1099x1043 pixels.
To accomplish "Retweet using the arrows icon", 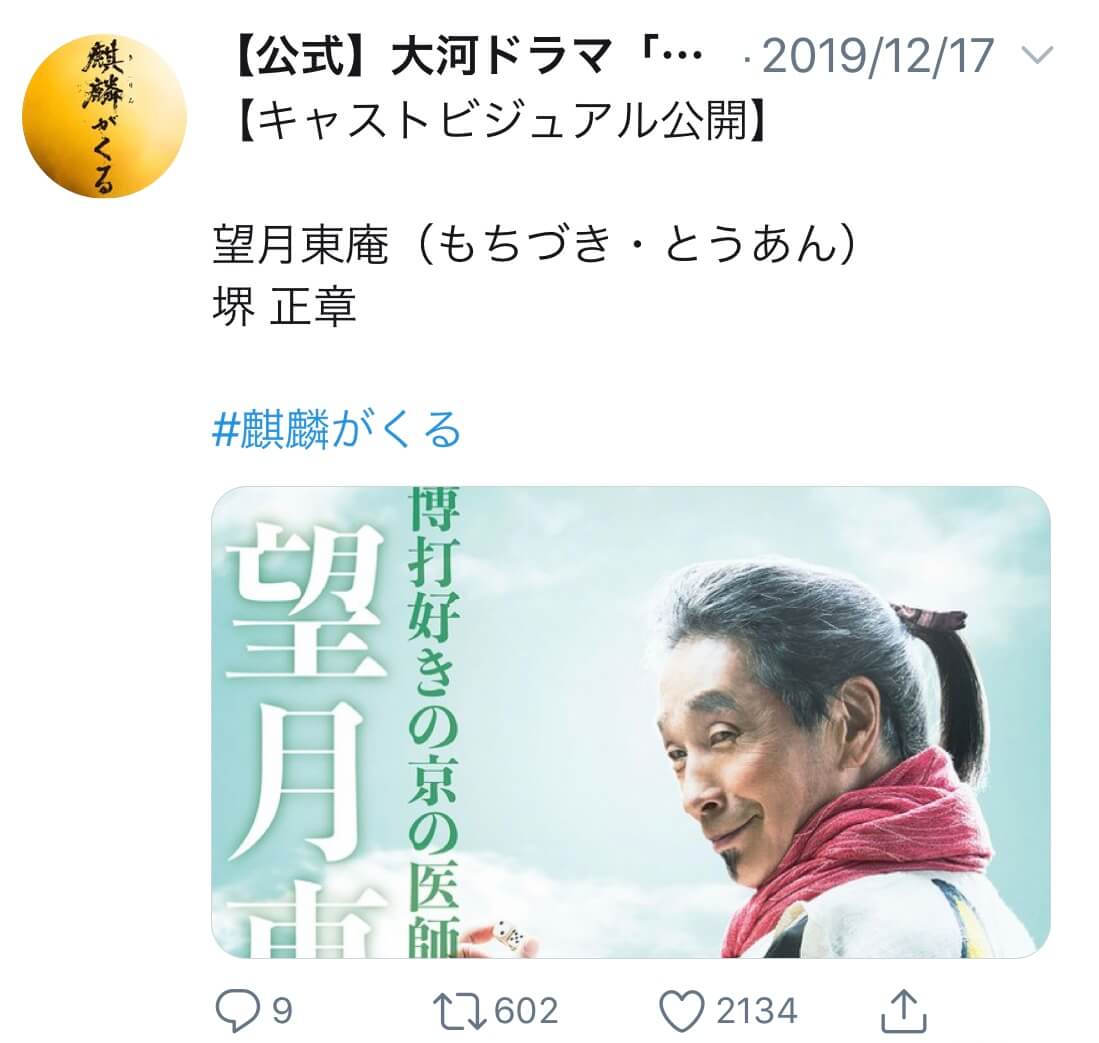I will [x=459, y=1011].
